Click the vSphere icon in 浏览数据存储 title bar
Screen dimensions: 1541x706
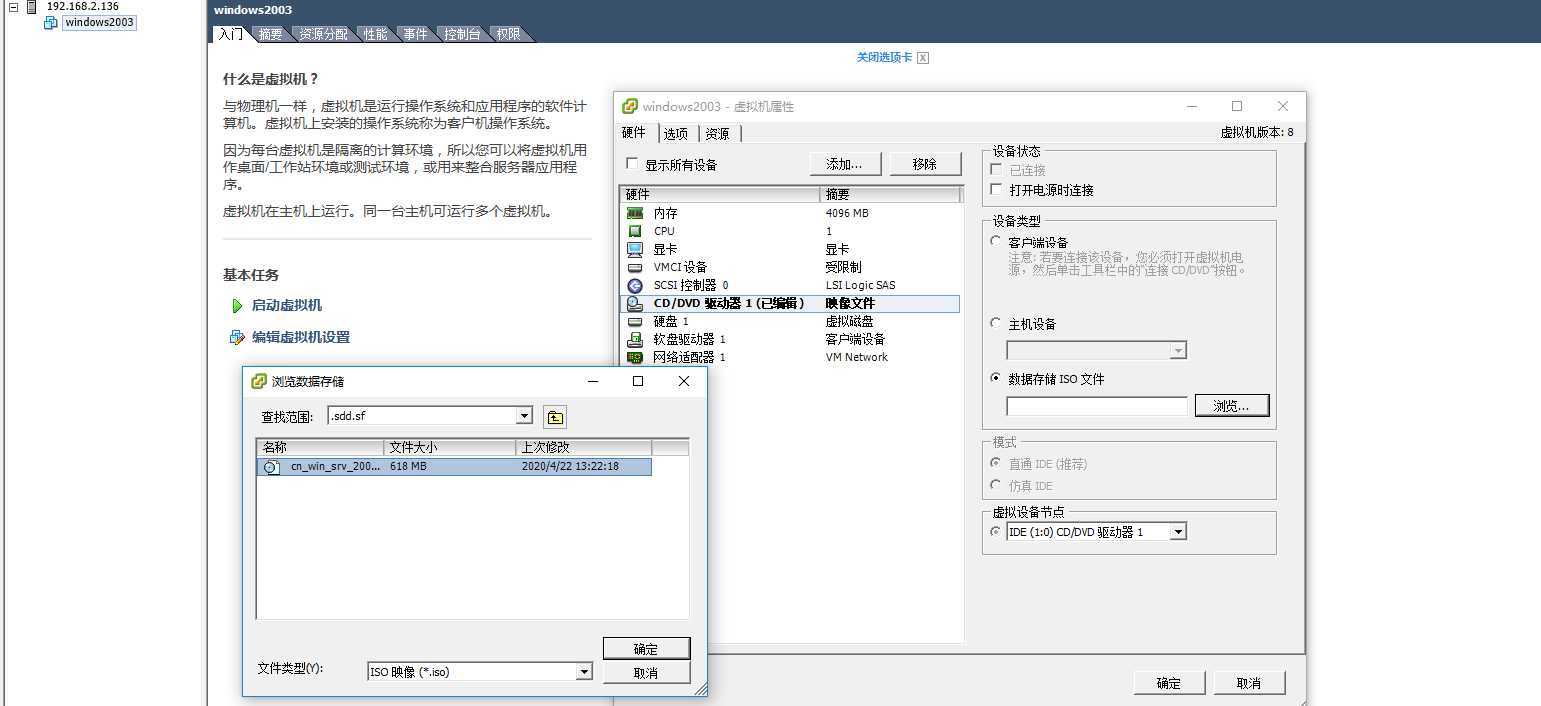coord(259,381)
